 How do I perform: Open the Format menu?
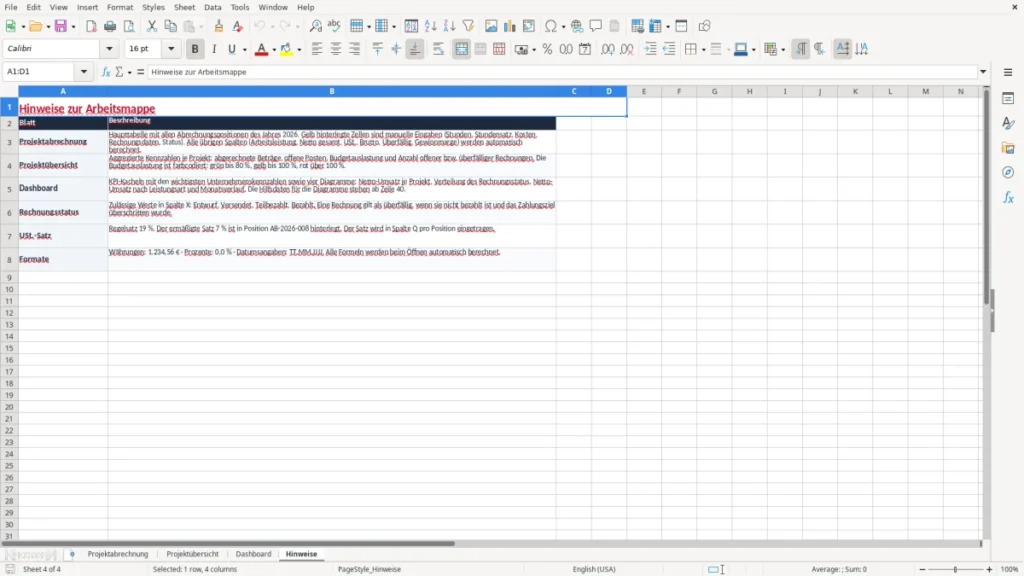[x=120, y=7]
